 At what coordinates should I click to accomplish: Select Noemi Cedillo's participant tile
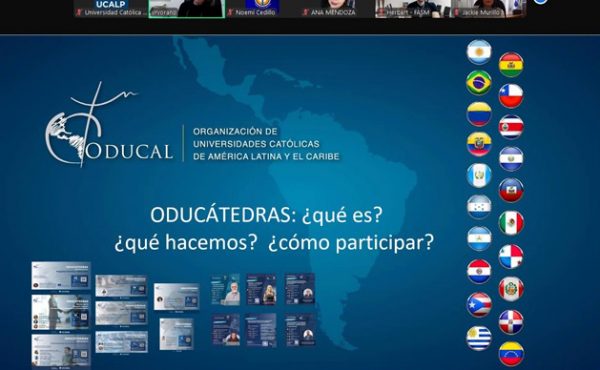pos(262,8)
